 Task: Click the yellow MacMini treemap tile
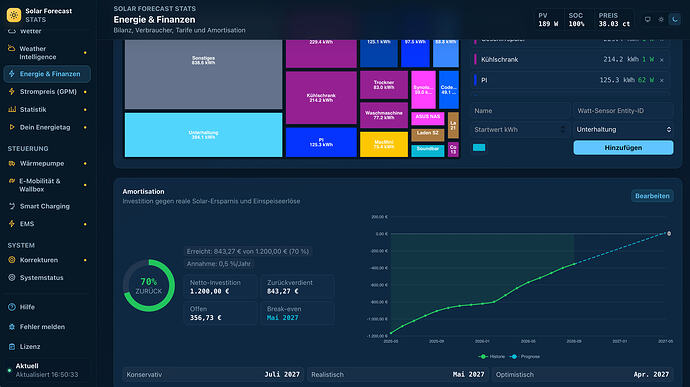pos(384,144)
